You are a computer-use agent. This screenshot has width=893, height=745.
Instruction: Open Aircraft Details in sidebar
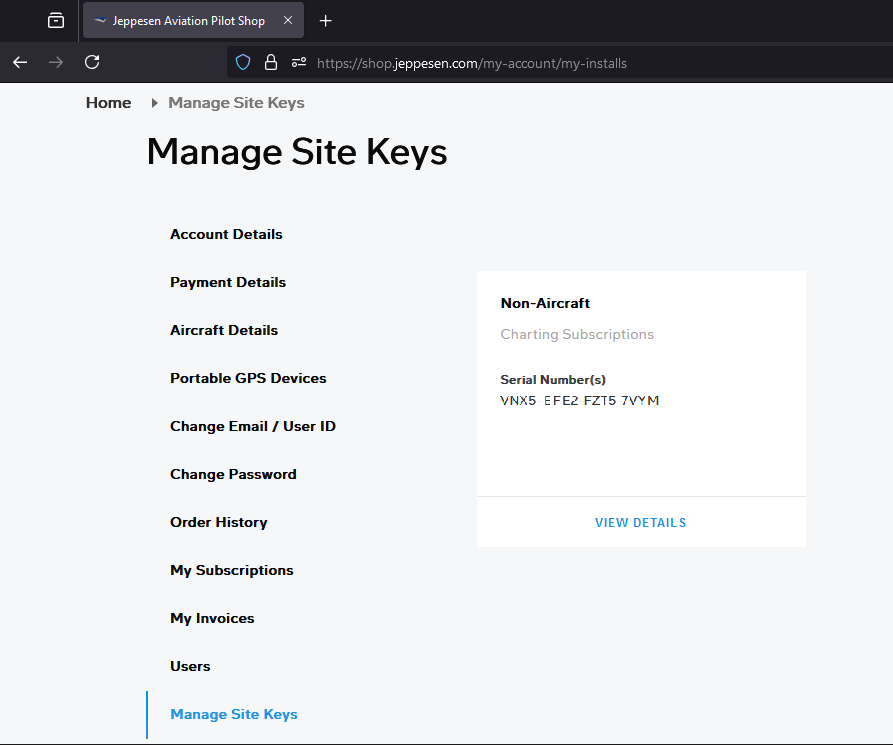point(224,330)
